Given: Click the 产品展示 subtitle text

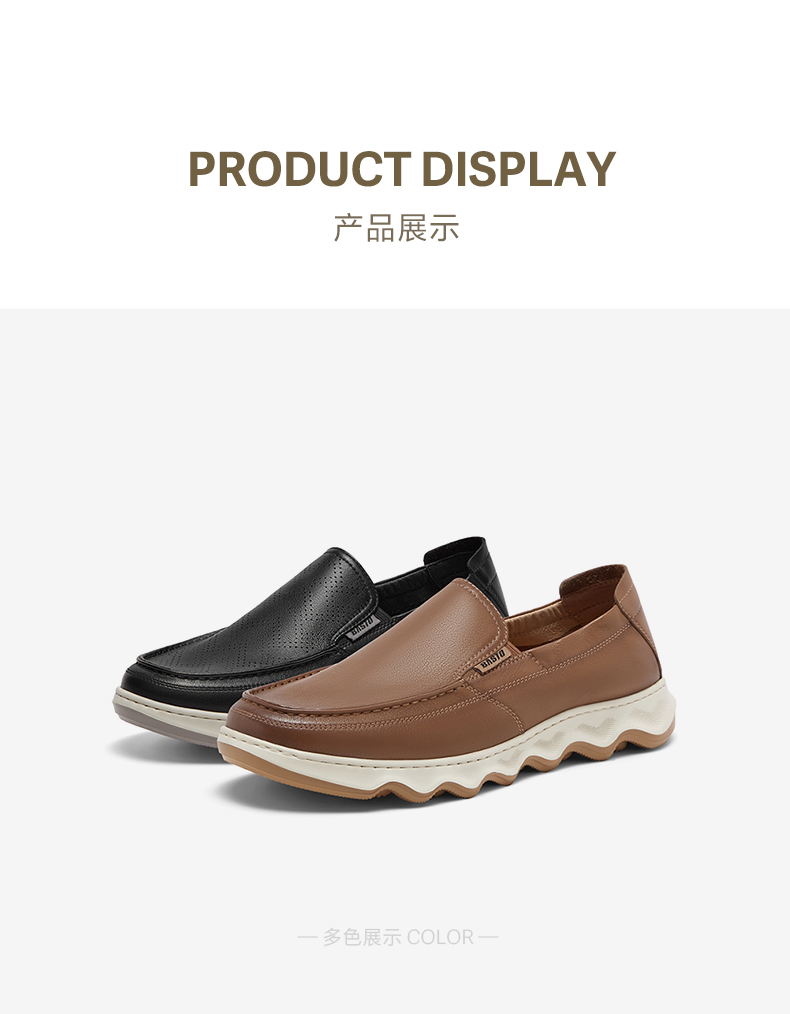Looking at the screenshot, I should point(396,228).
